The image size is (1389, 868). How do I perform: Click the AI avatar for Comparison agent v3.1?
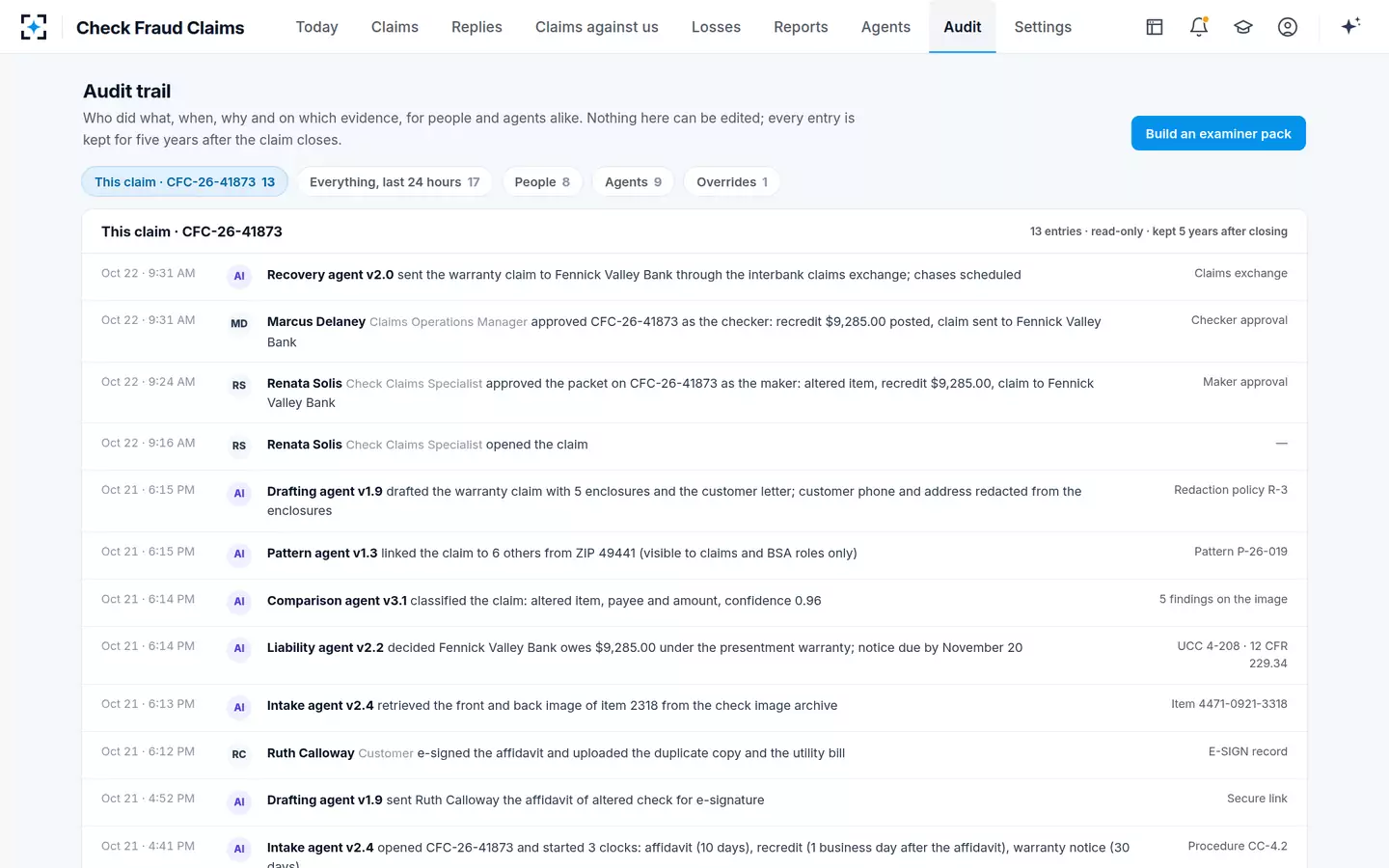point(239,602)
